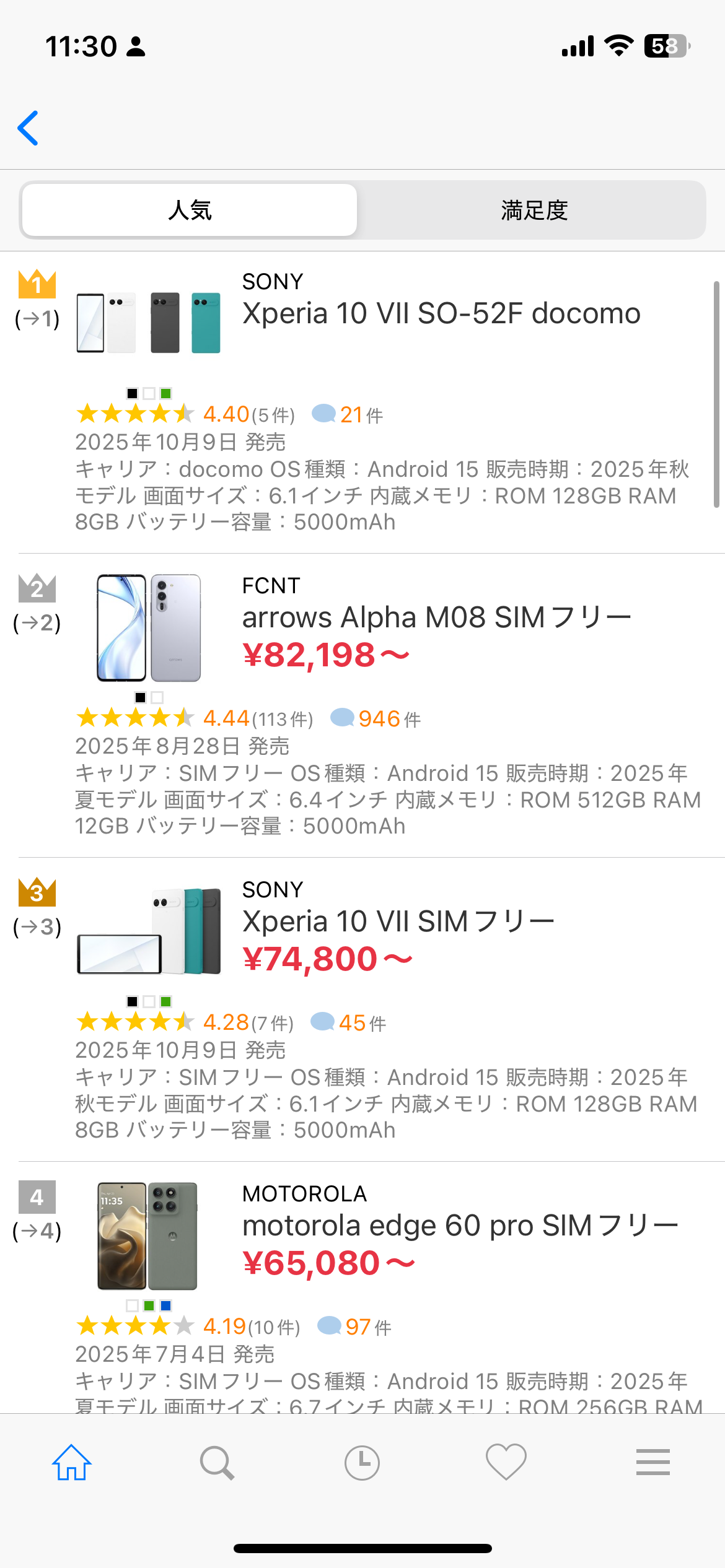Tap the blue back chevron

click(29, 128)
